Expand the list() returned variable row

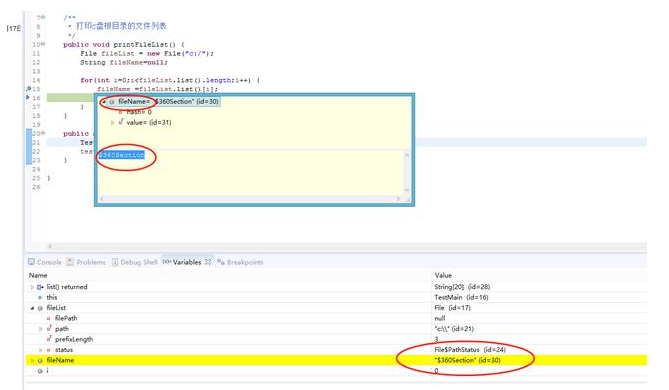tap(32, 287)
